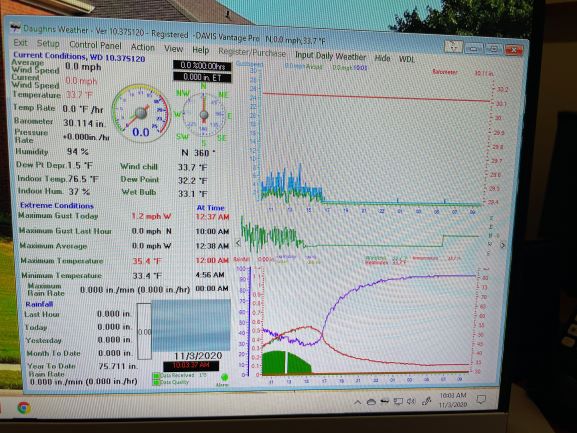The image size is (577, 433).
Task: Click the green wind direction graph
Action: 361,236
